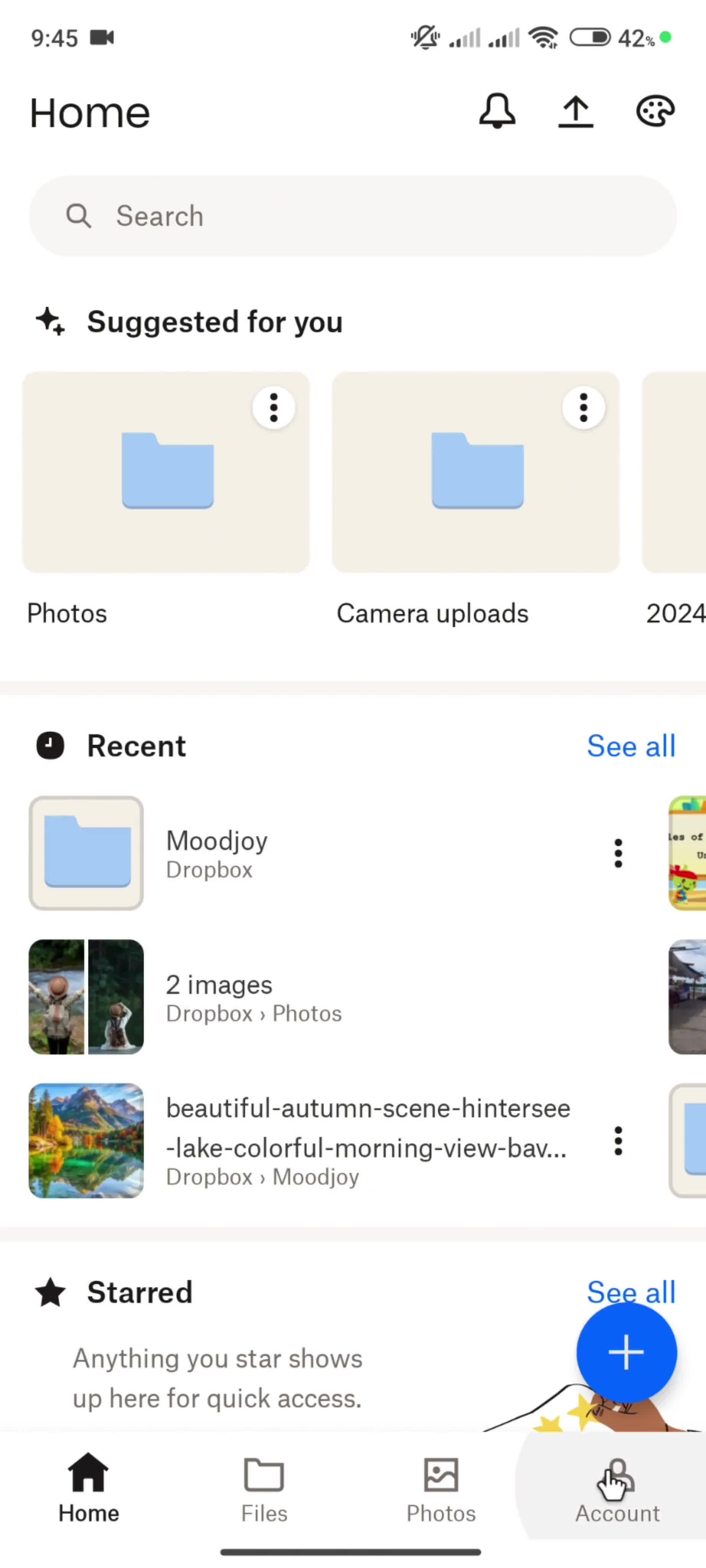
Task: Switch to the Files tab
Action: [264, 1489]
